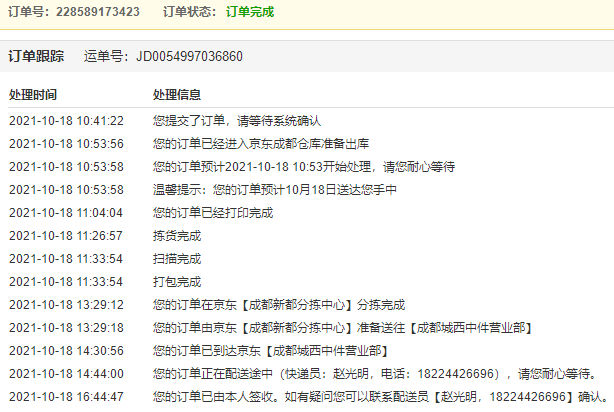Screen dimensions: 614x412
Task: Click the 京东成都仓库准备出库 entry
Action: coord(261,144)
